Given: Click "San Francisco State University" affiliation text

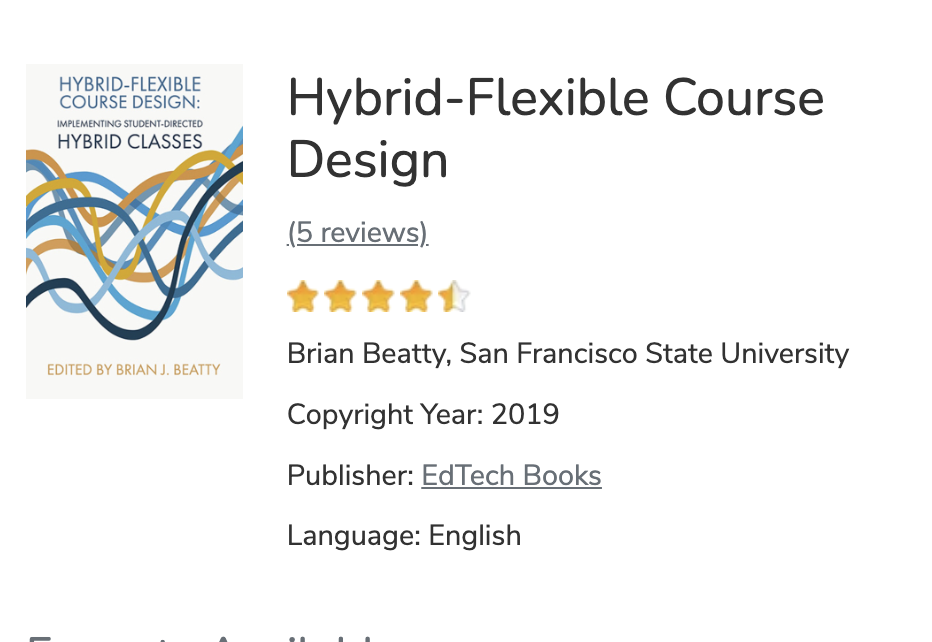Looking at the screenshot, I should 654,354.
